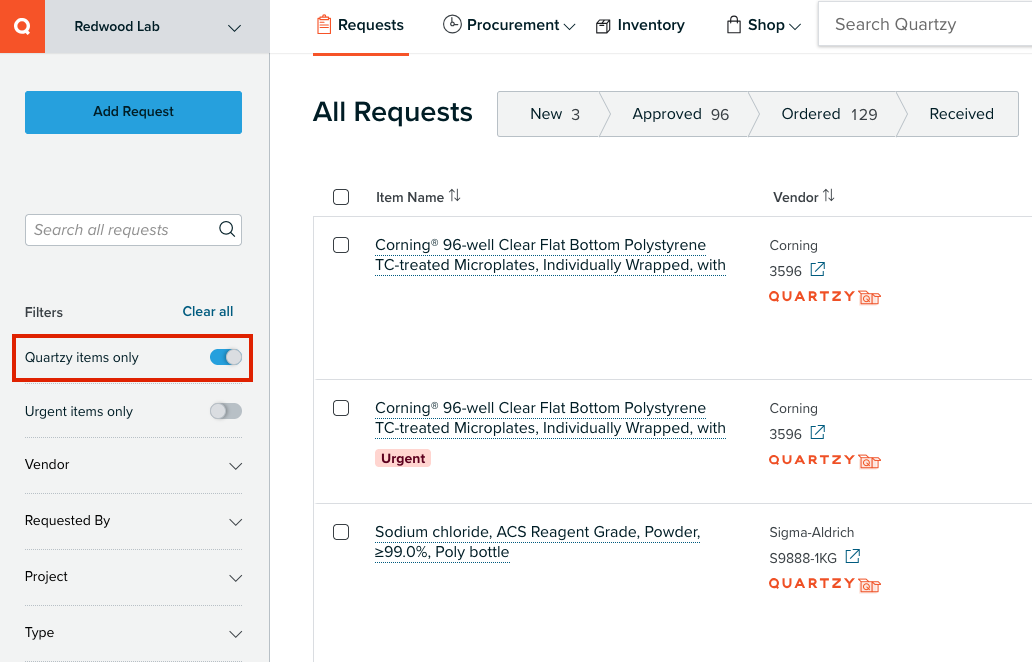Screen dimensions: 1032x662
Task: Open the first Corning 96-well microplates item link
Action: click(550, 255)
